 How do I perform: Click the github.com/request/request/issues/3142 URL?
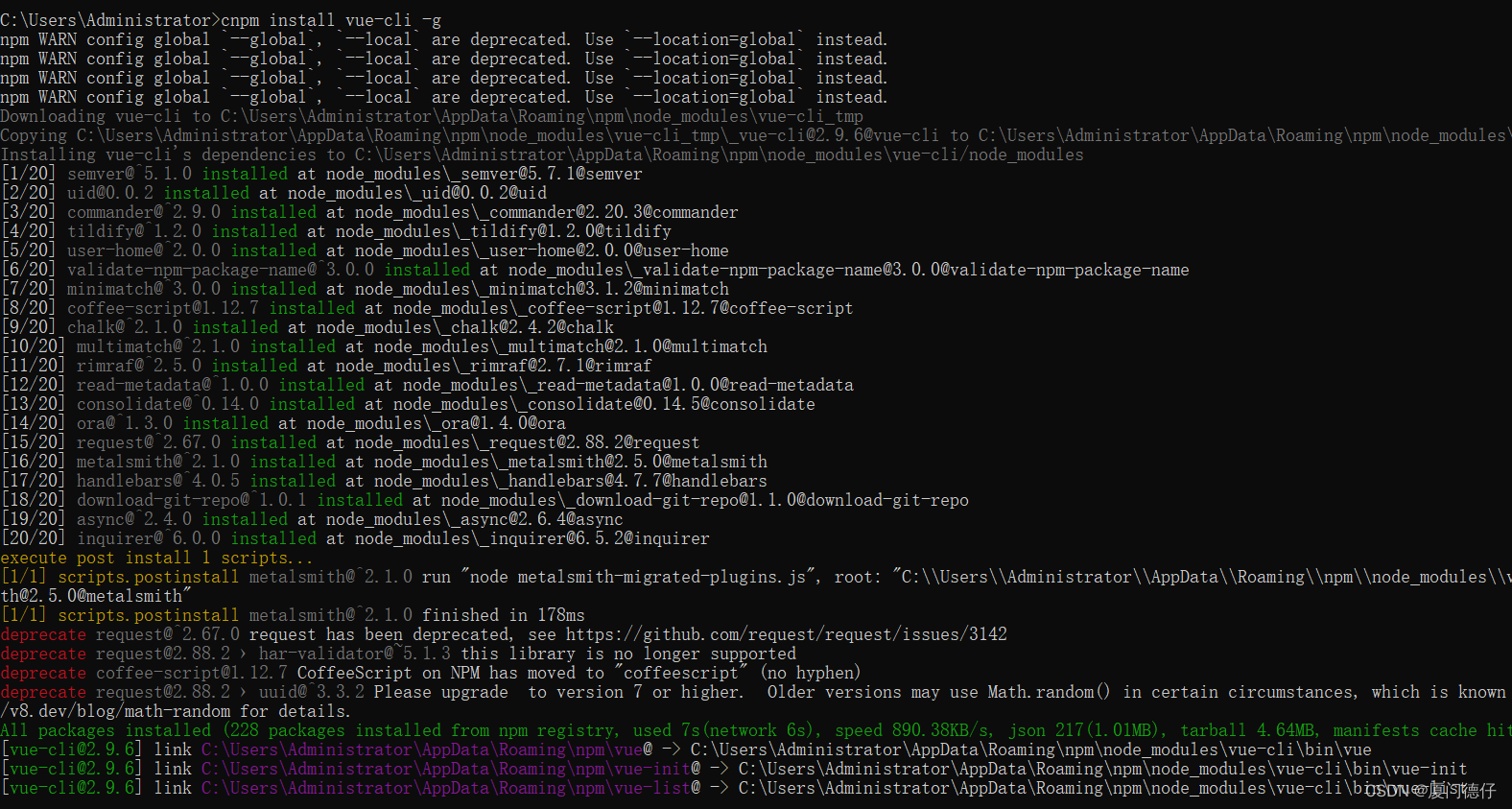coord(787,634)
